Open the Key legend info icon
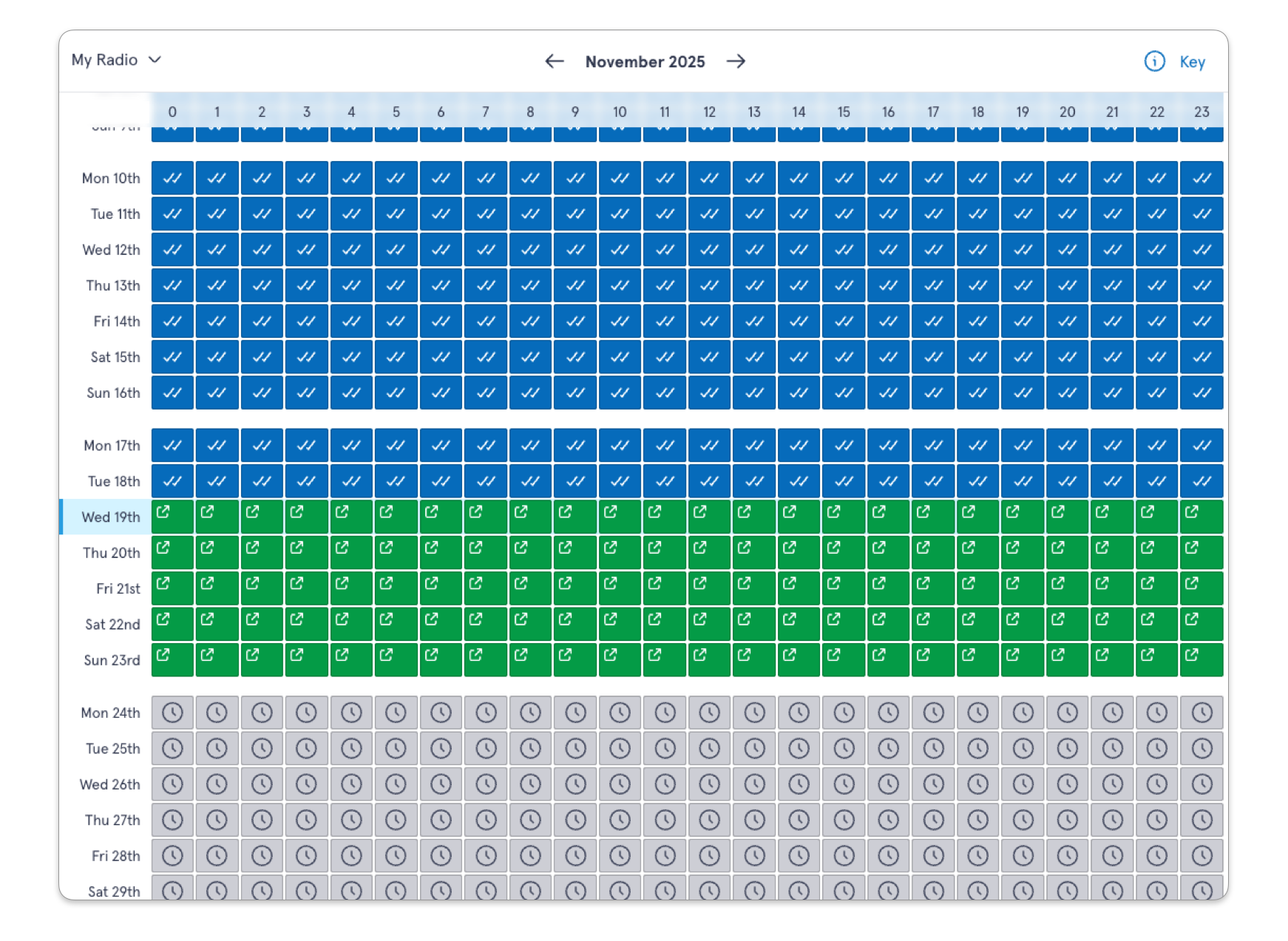Viewport: 1288px width, 941px height. 1154,61
